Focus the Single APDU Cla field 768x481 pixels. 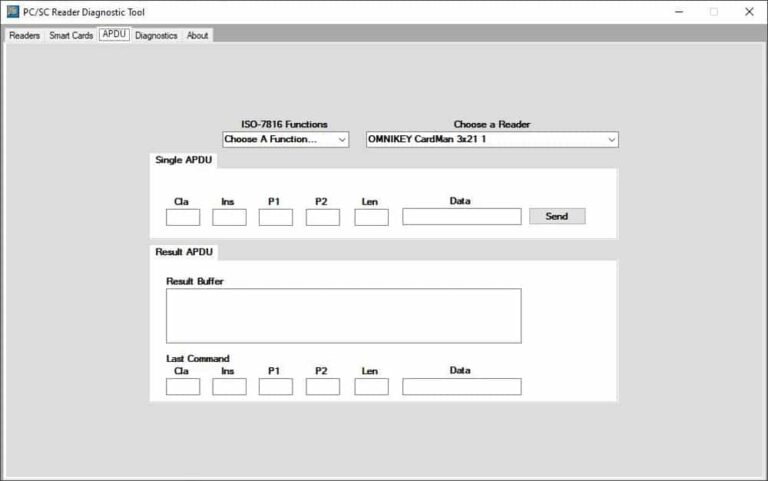[183, 217]
